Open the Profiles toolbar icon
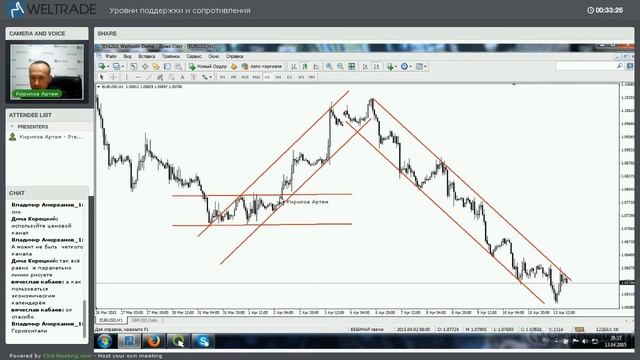Viewport: 640px width, 360px height. click(x=116, y=66)
